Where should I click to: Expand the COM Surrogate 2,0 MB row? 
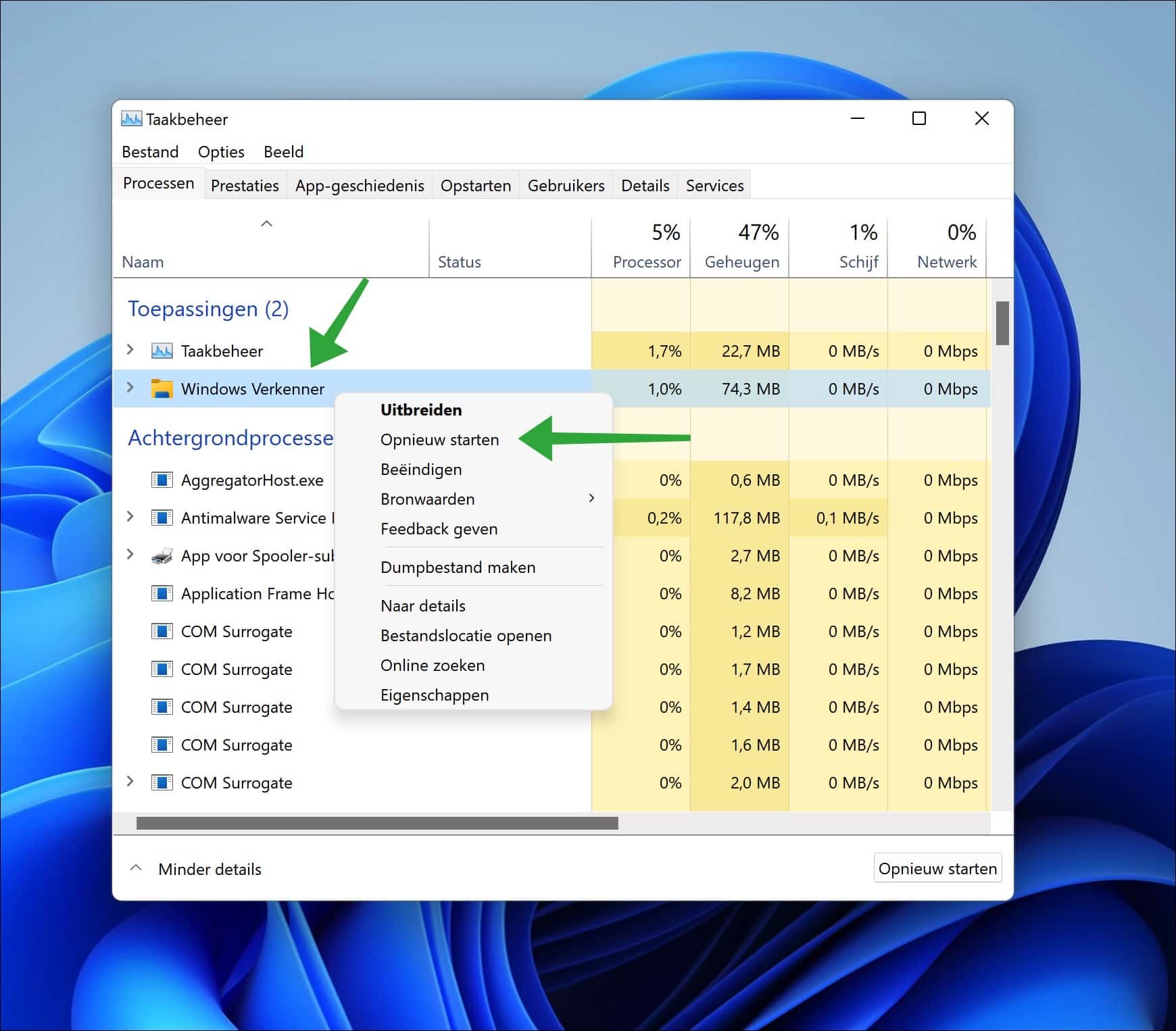coord(130,782)
